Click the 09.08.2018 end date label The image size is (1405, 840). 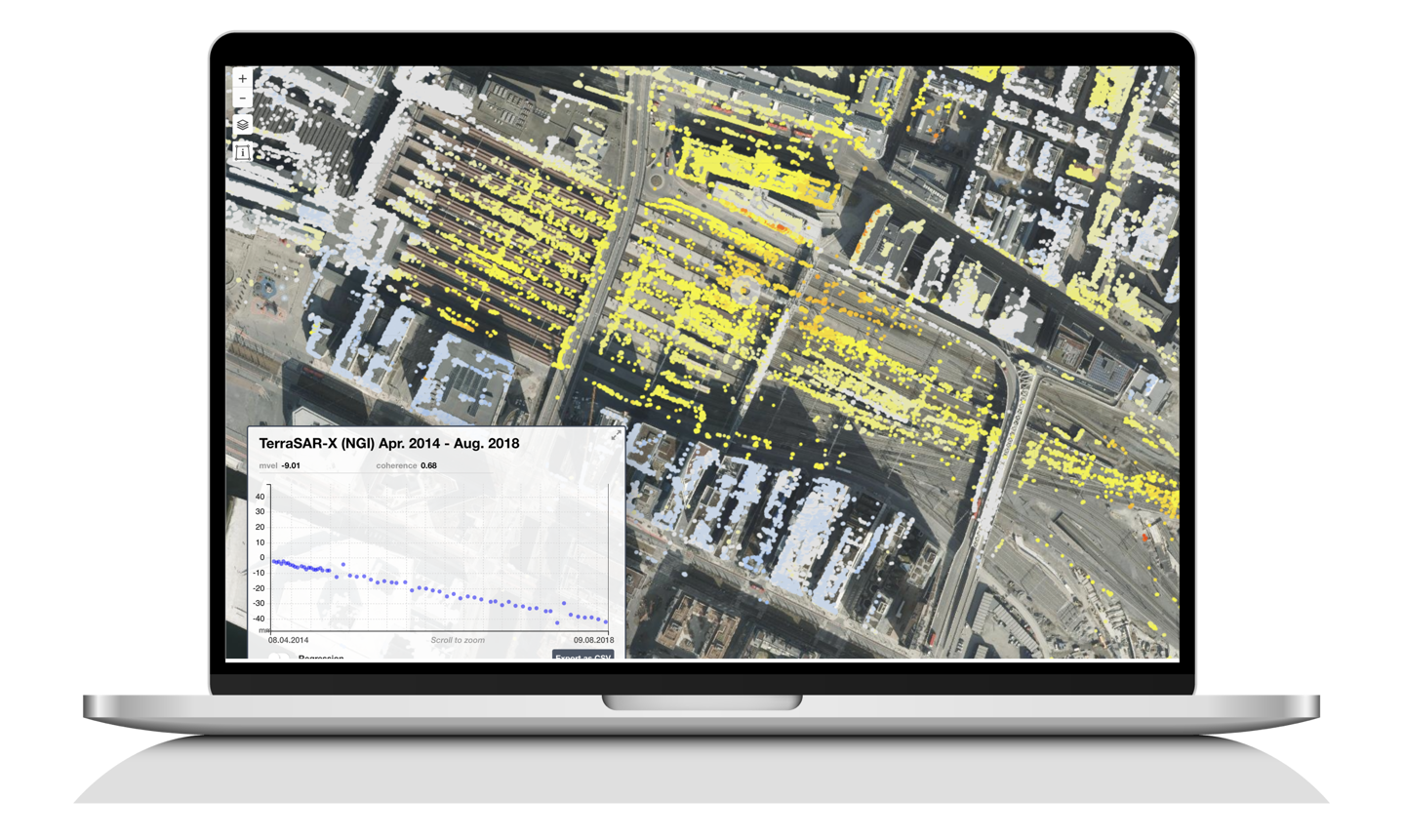(x=593, y=640)
